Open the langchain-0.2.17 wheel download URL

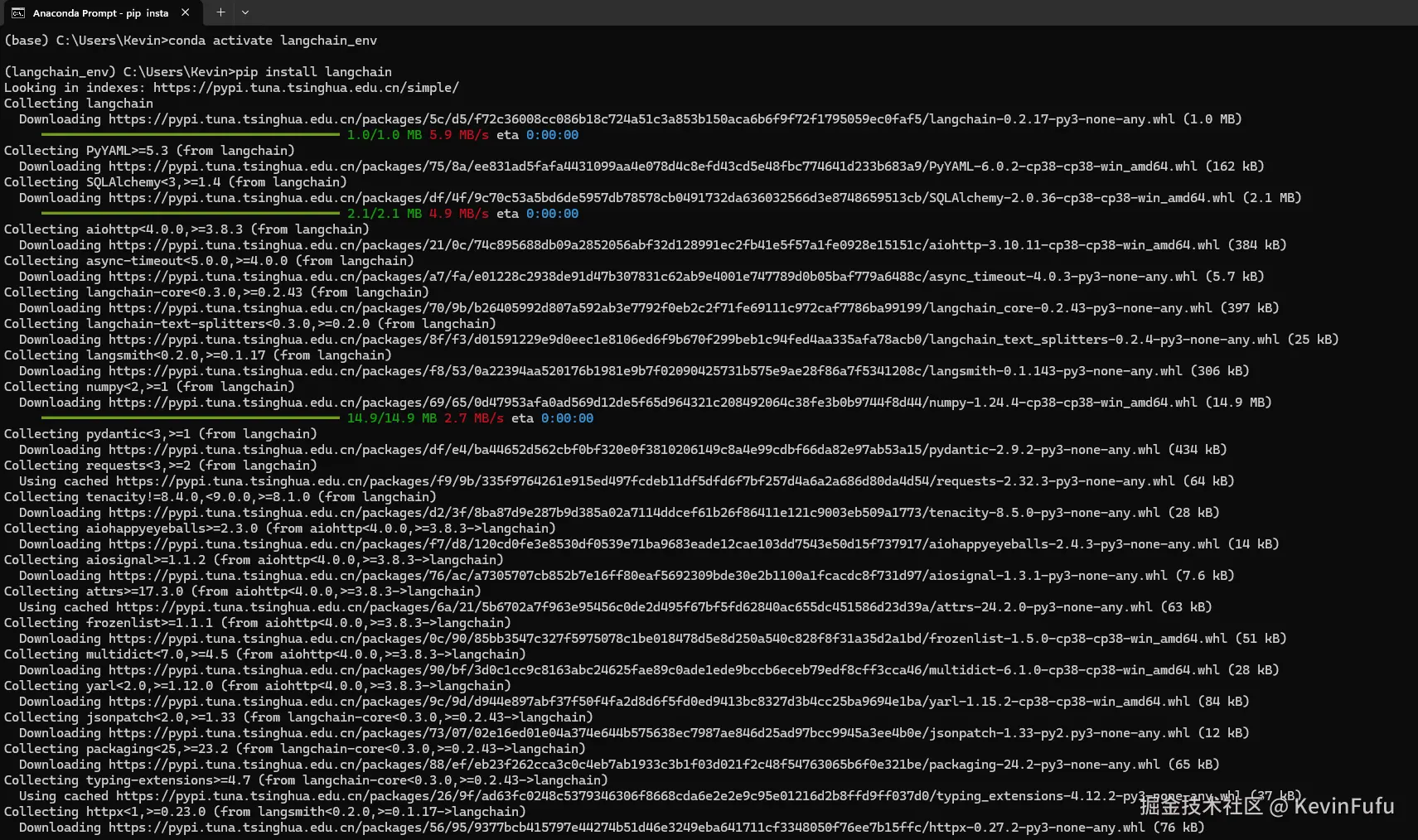641,119
